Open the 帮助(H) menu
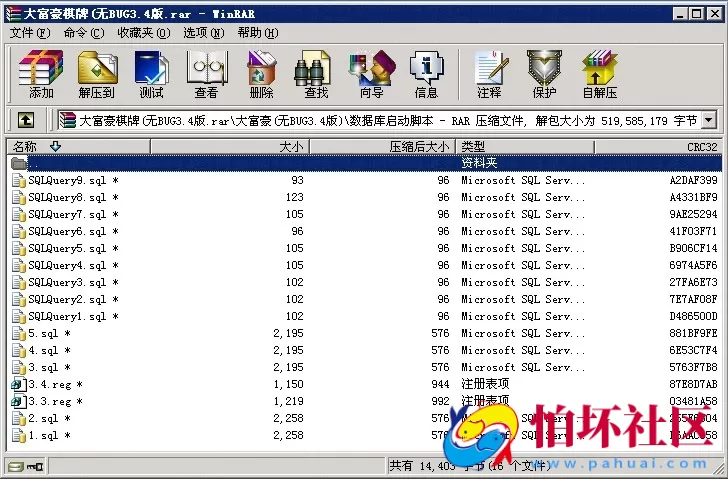 (258, 33)
